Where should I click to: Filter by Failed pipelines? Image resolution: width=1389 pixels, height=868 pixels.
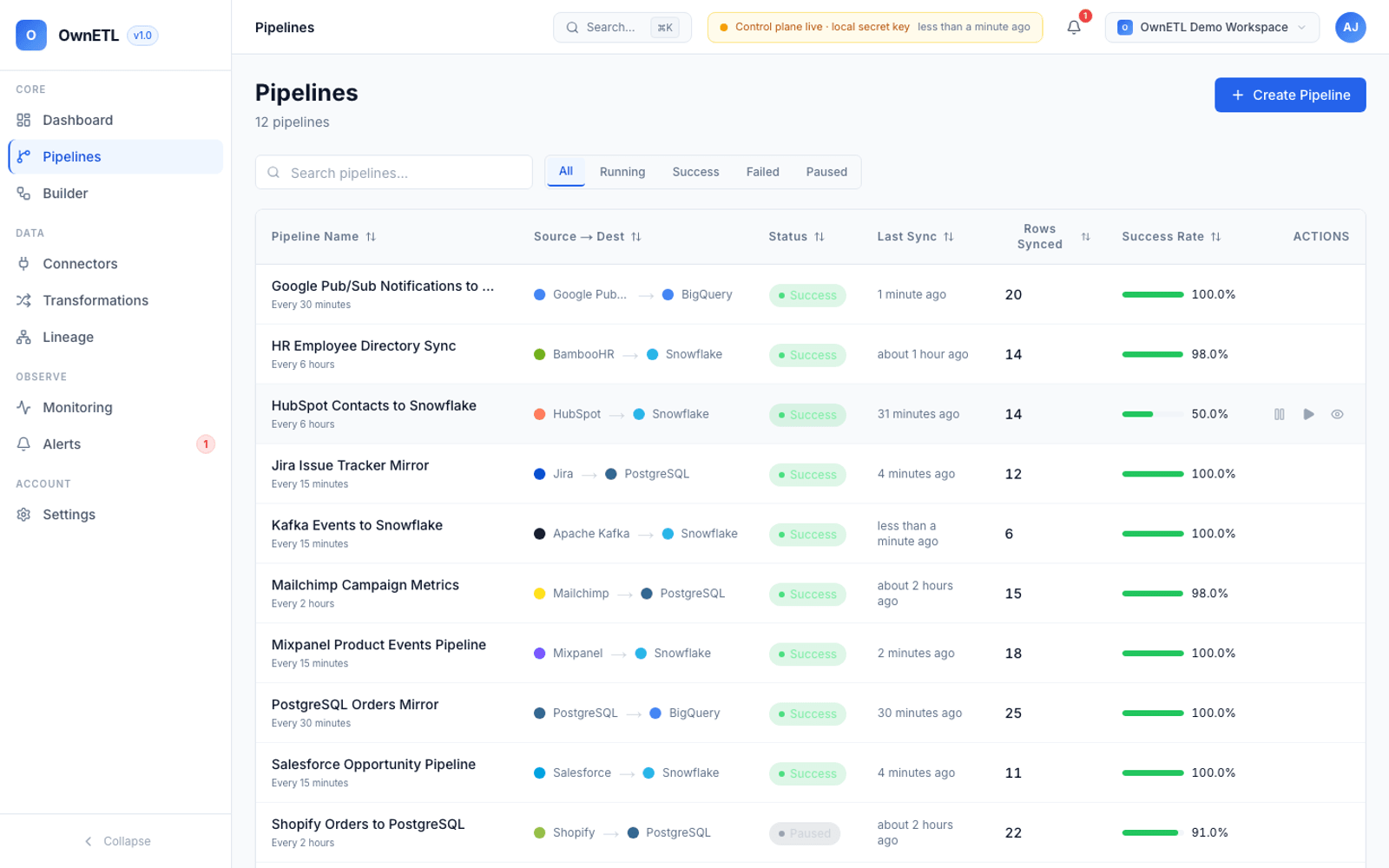(x=762, y=172)
